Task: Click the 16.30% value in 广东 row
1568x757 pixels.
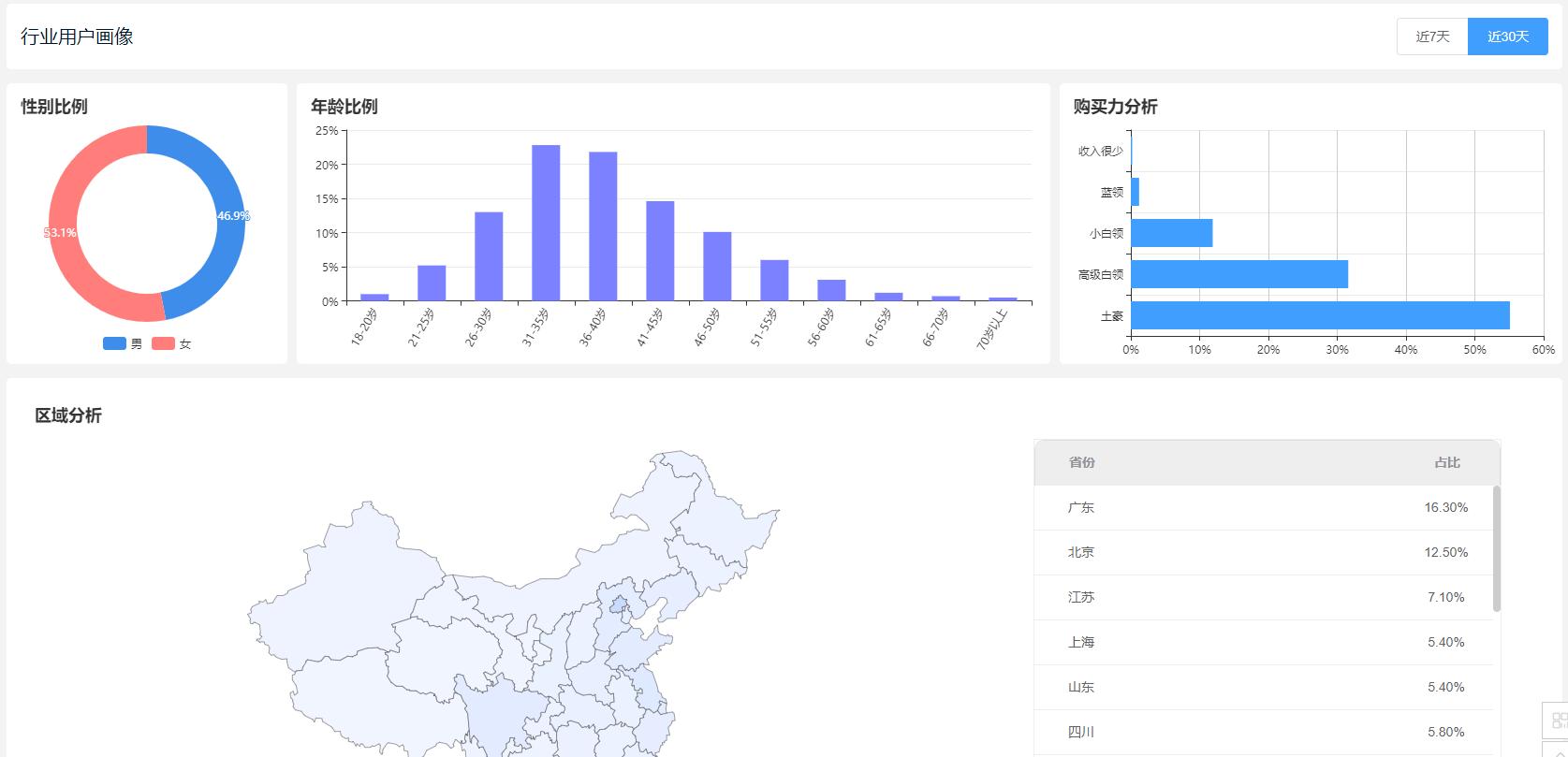Action: [1446, 507]
